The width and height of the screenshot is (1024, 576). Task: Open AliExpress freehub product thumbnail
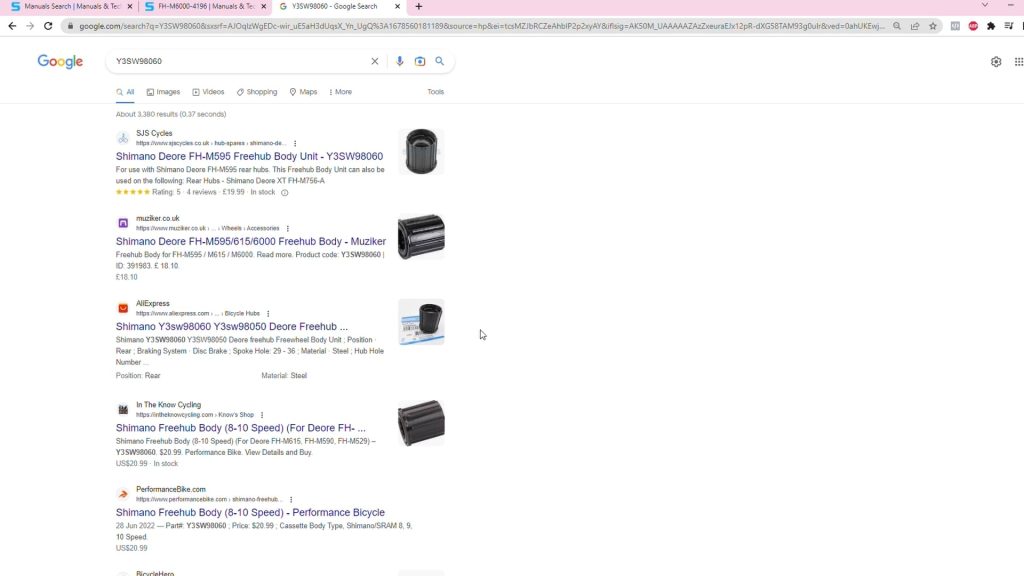[x=421, y=322]
